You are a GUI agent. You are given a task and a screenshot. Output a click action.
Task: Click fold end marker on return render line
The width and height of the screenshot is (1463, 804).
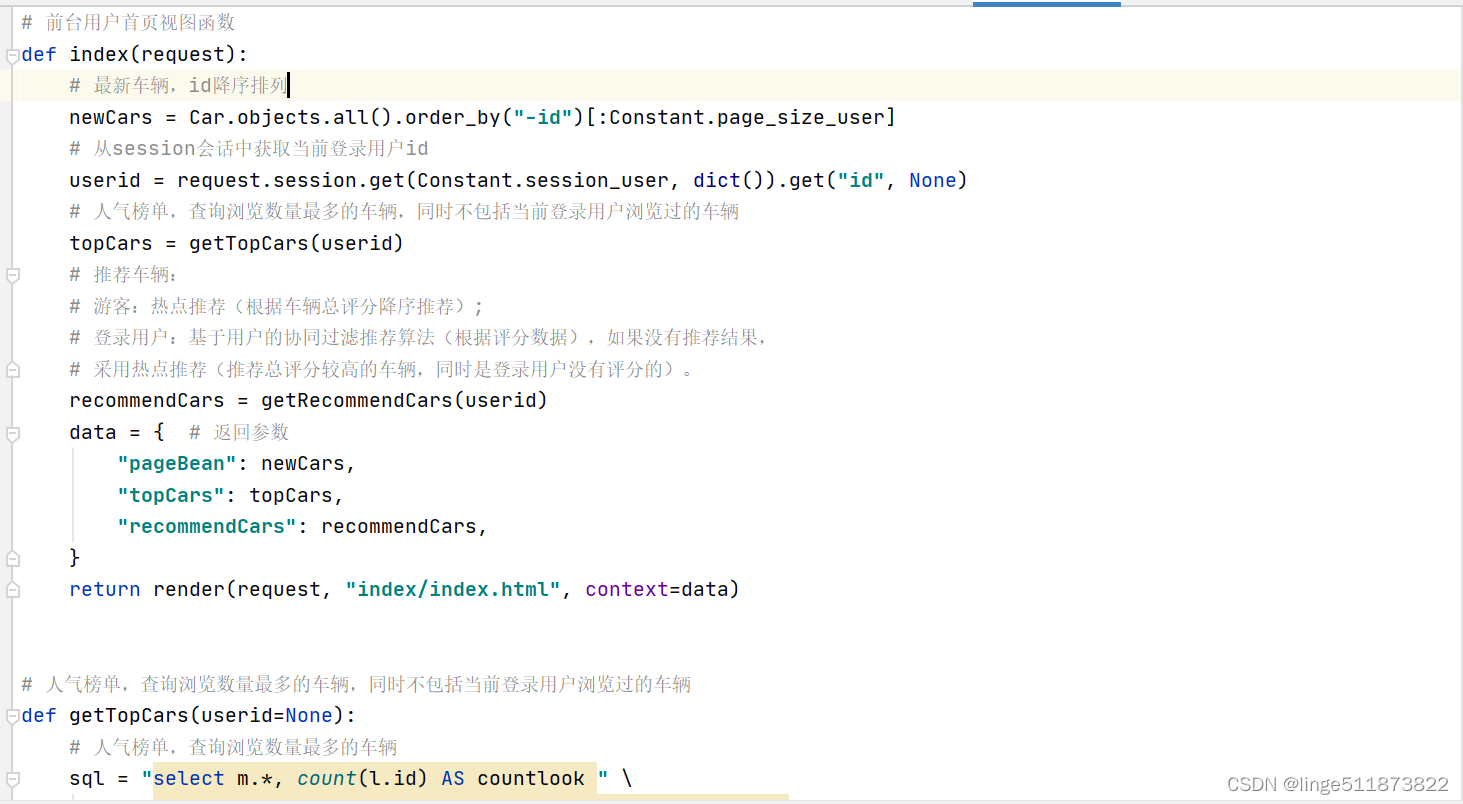(x=12, y=590)
